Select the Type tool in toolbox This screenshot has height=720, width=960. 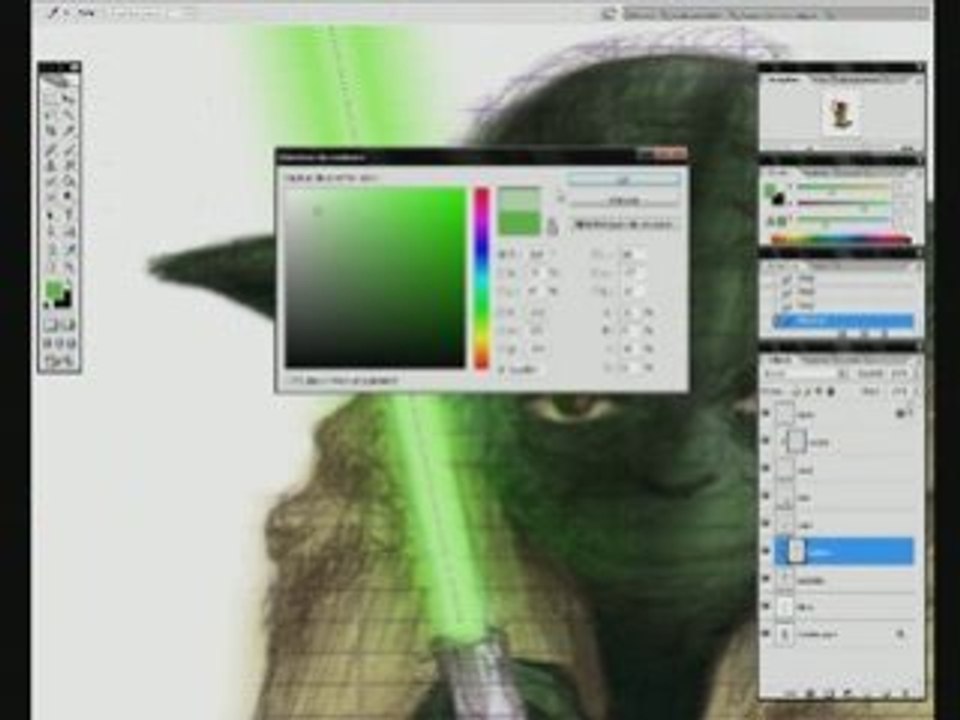(68, 215)
